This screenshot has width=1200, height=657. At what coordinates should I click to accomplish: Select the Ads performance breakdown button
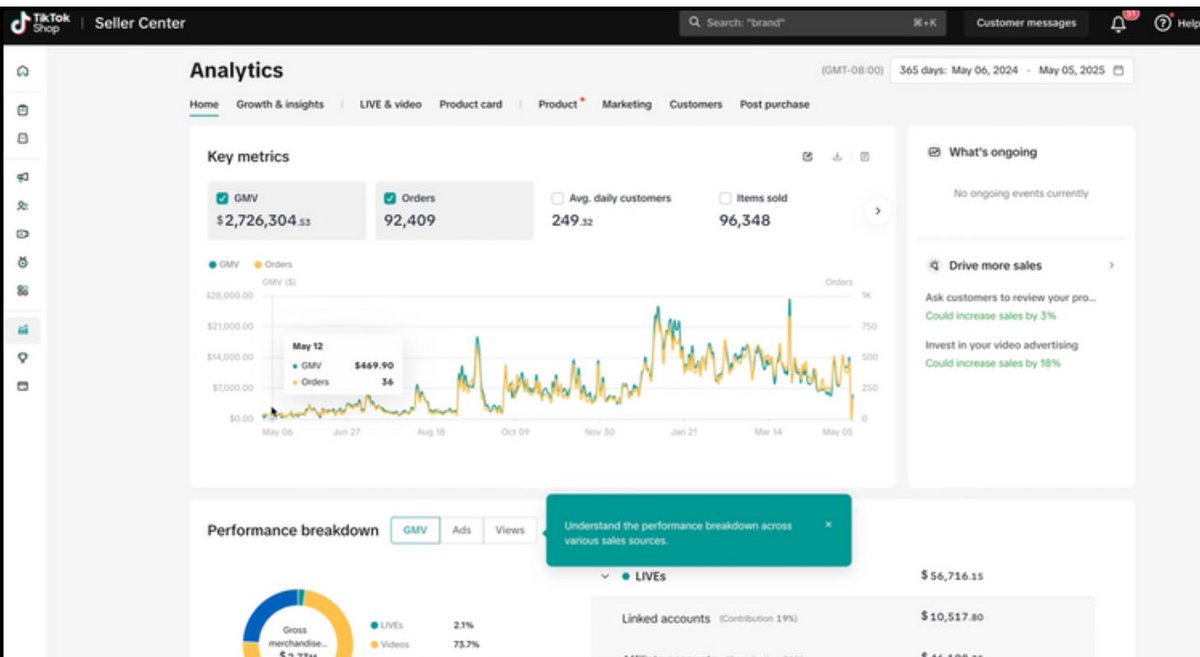461,530
